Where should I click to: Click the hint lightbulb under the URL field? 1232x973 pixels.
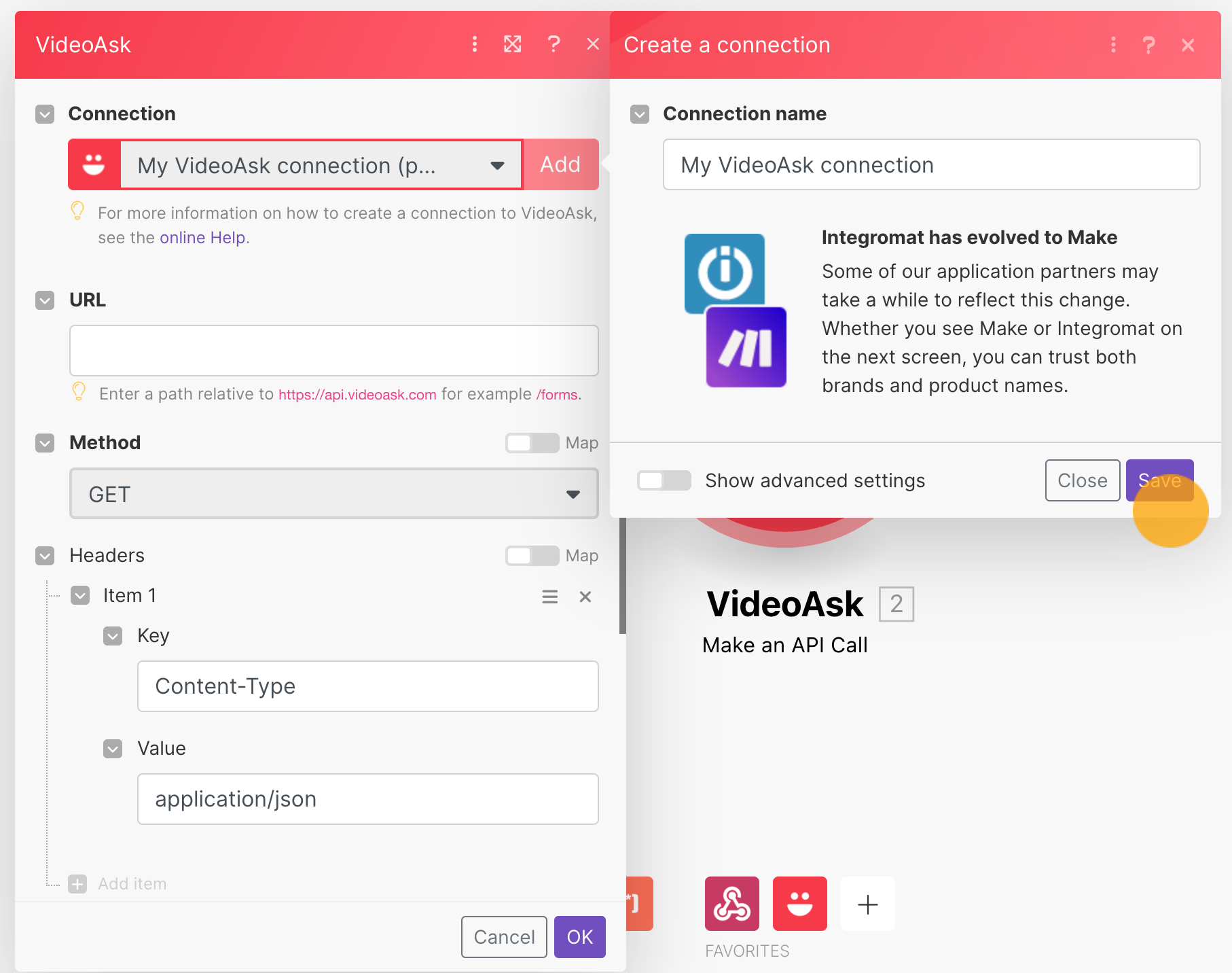(79, 392)
